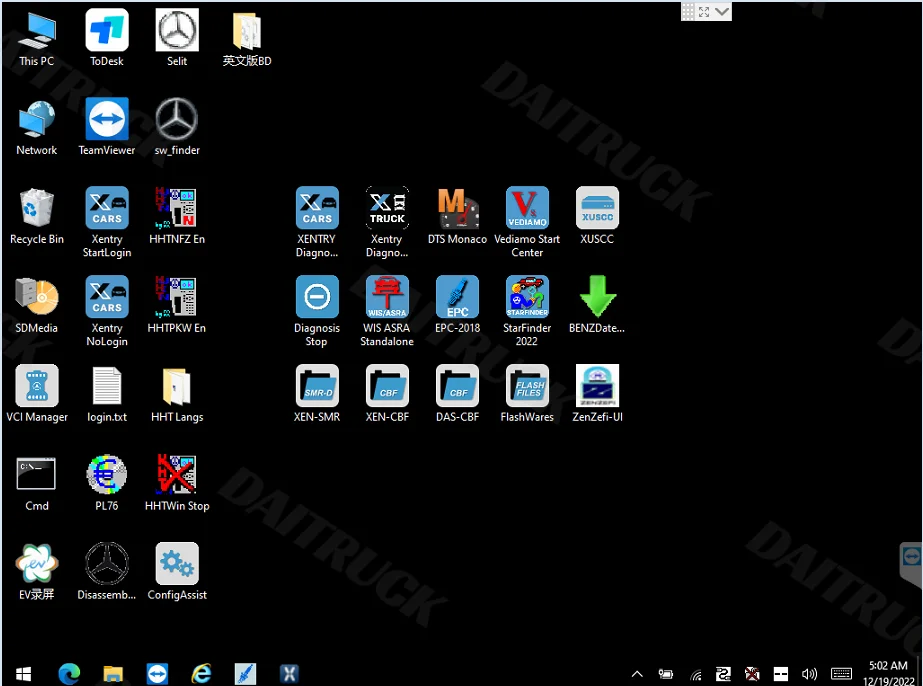This screenshot has width=923, height=686.
Task: Expand the remote toolbar chevron at top
Action: coord(722,11)
